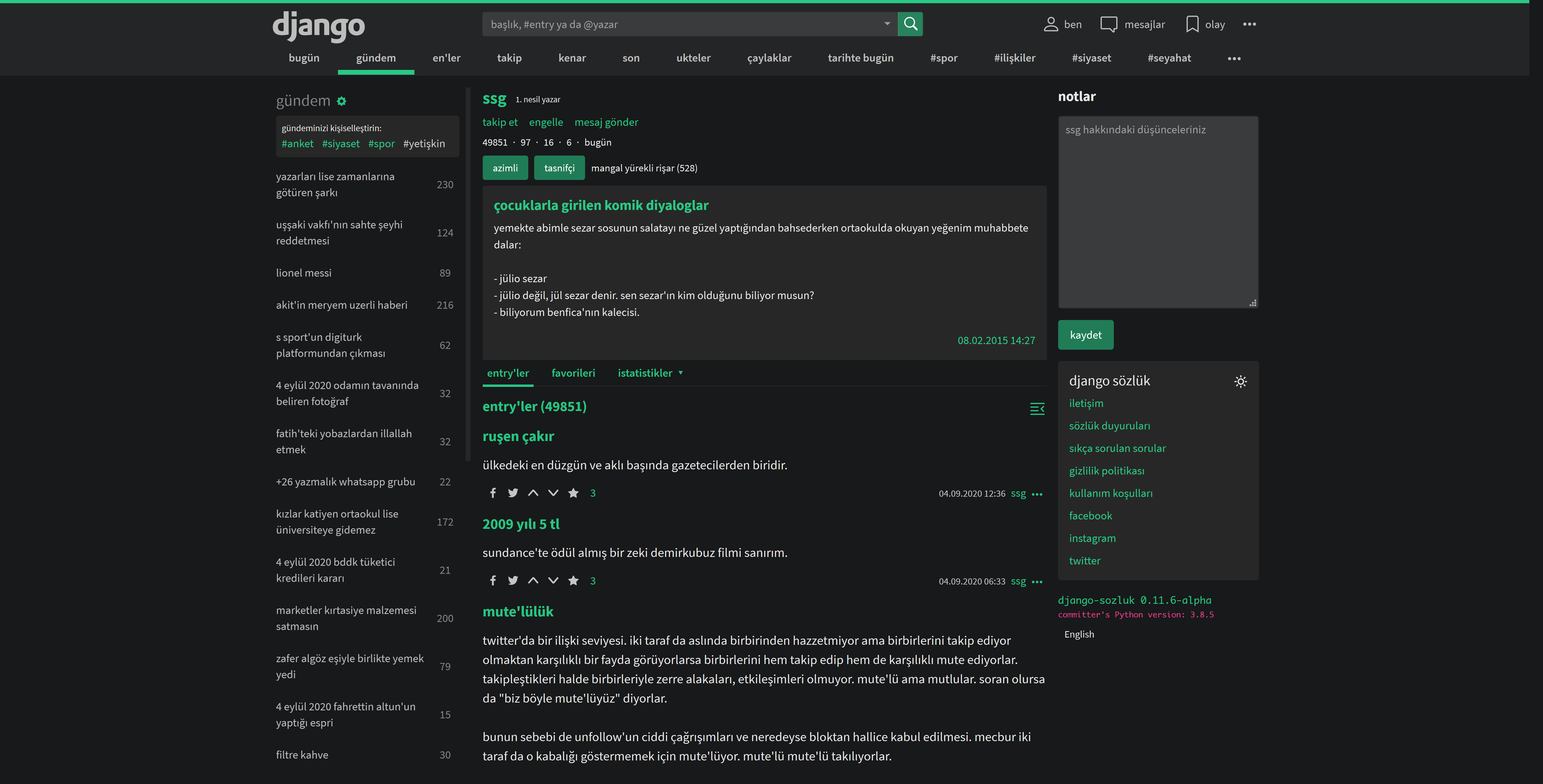This screenshot has width=1543, height=784.
Task: Click the takip et link
Action: pos(500,122)
